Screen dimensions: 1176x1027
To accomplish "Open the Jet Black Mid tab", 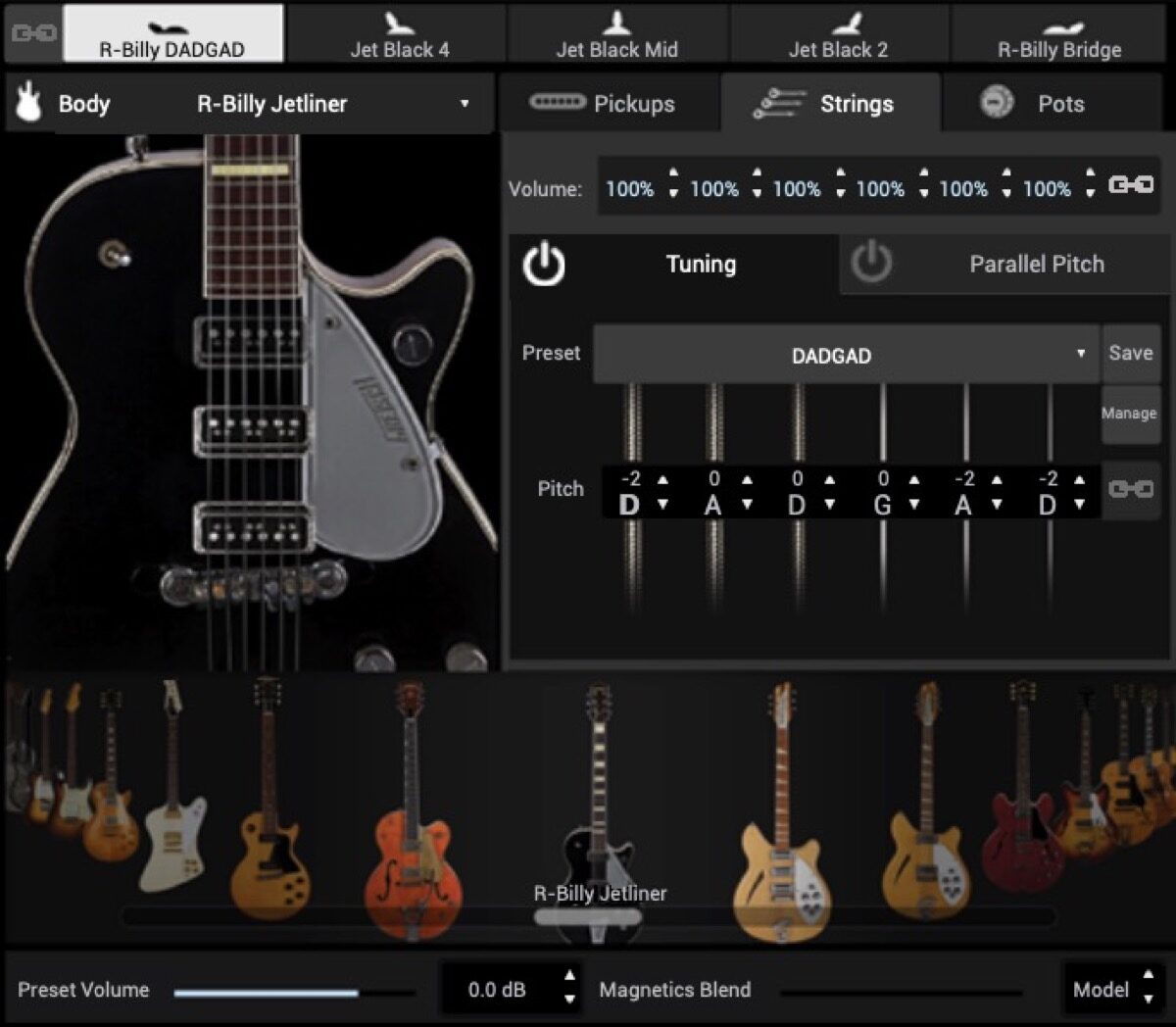I will 617,32.
